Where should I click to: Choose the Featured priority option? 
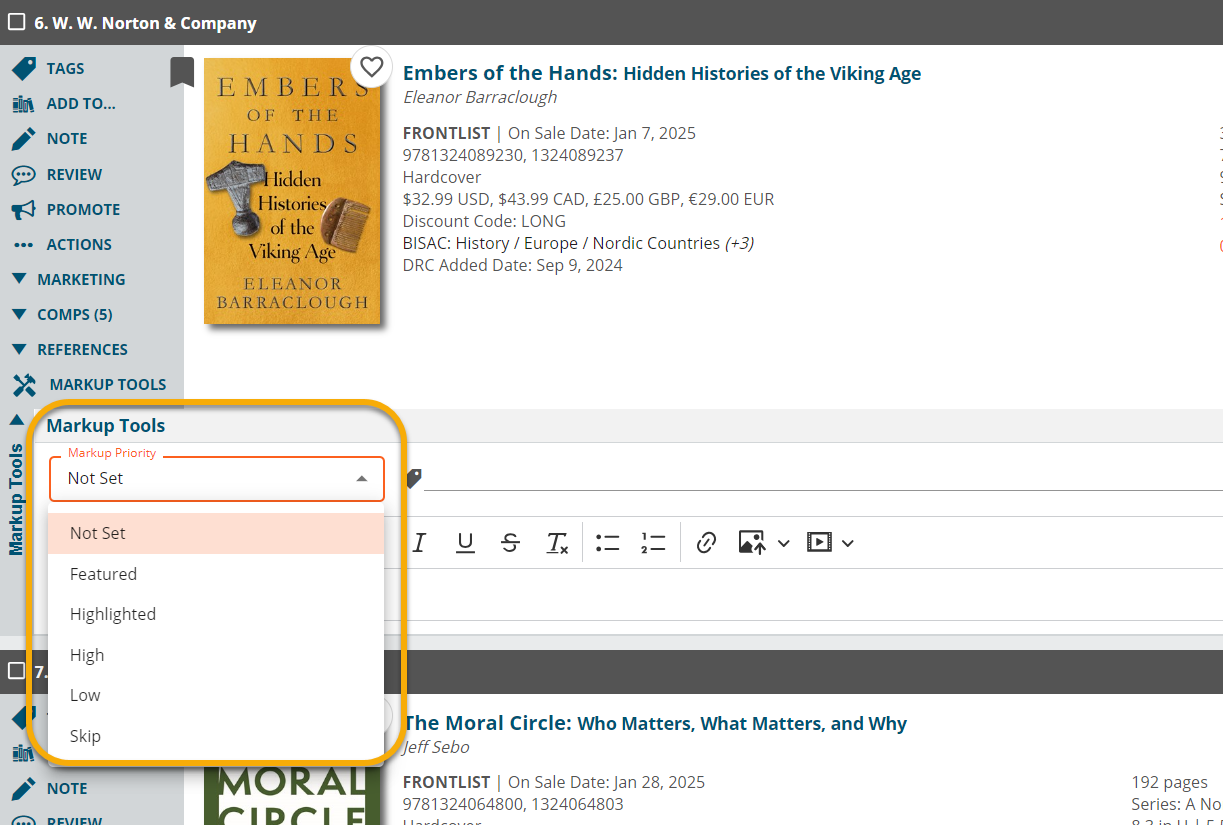tap(217, 574)
